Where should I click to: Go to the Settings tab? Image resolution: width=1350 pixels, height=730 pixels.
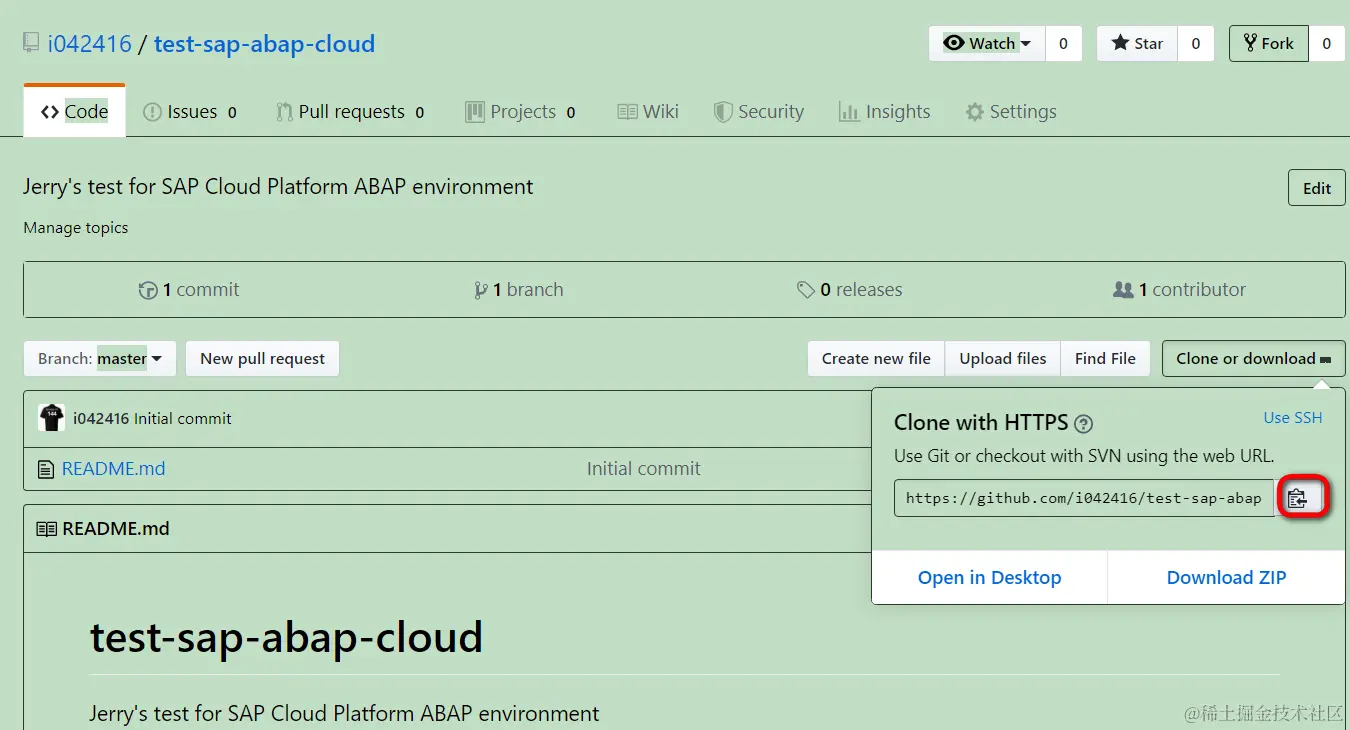click(1010, 112)
